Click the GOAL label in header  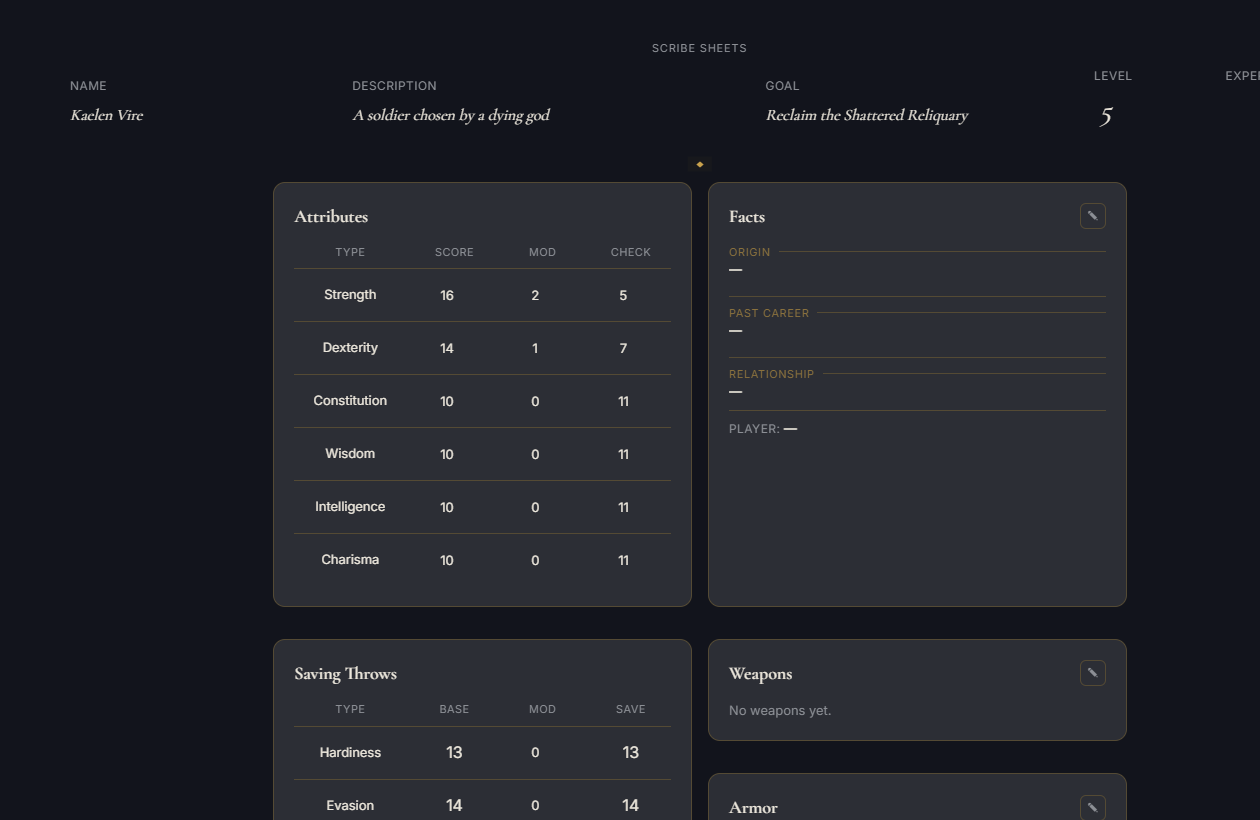click(x=782, y=86)
